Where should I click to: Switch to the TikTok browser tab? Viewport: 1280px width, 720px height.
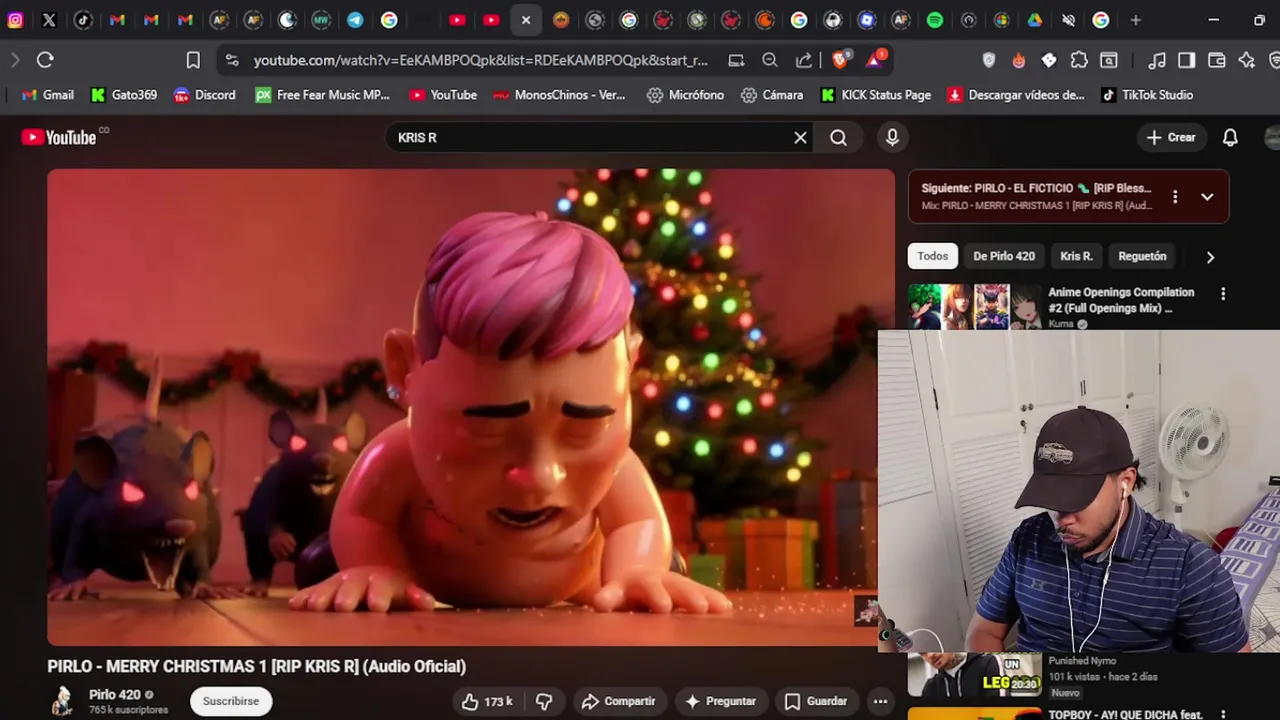(x=83, y=20)
